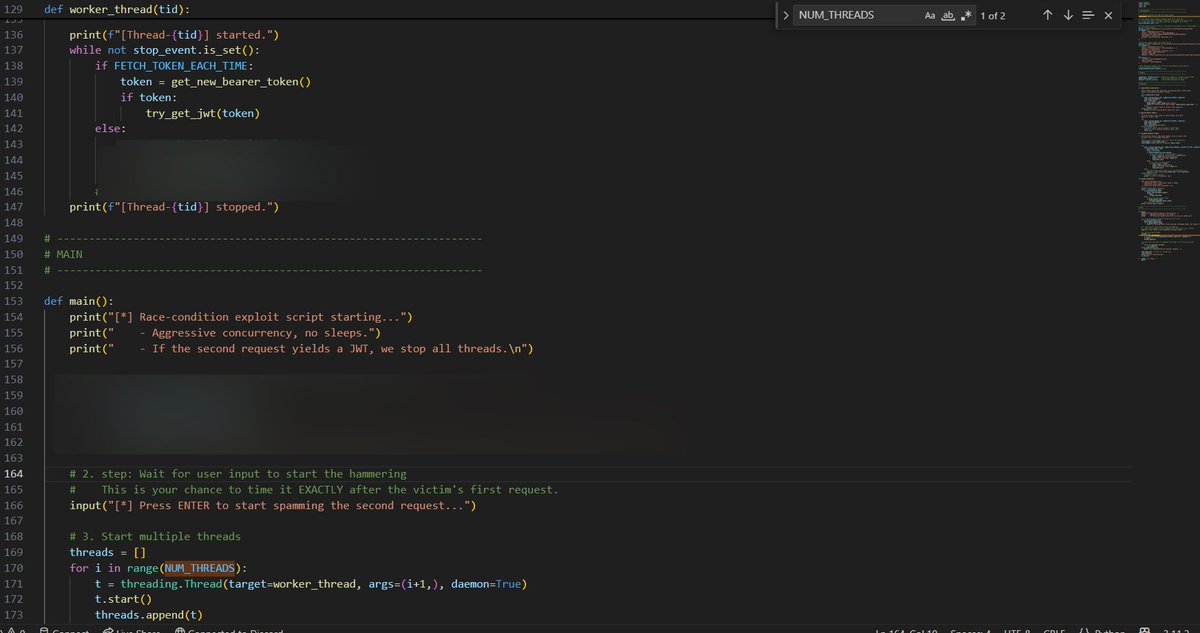
Task: Click 'threads = []' assignment line
Action: (x=108, y=552)
